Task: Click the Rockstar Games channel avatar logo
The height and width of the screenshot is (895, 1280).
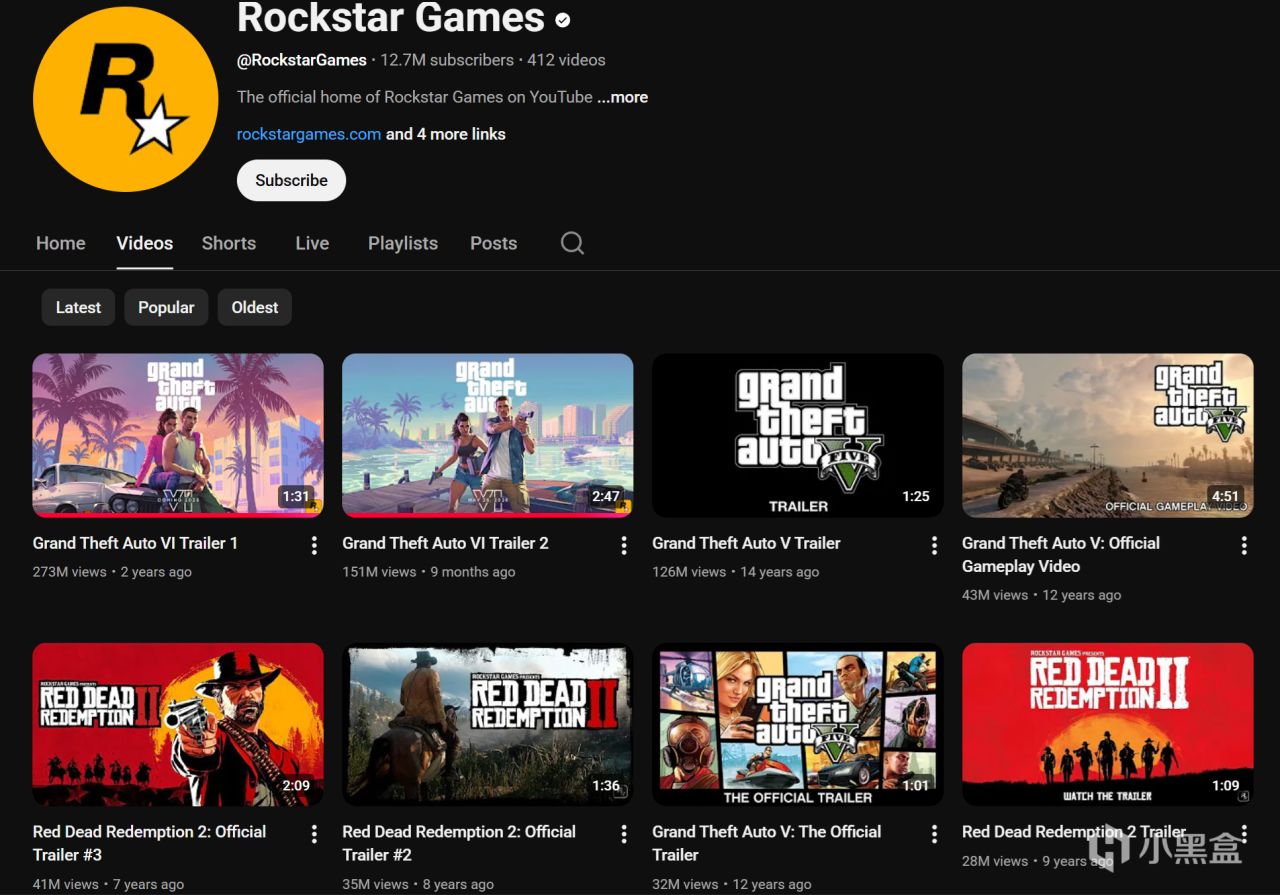Action: click(126, 99)
